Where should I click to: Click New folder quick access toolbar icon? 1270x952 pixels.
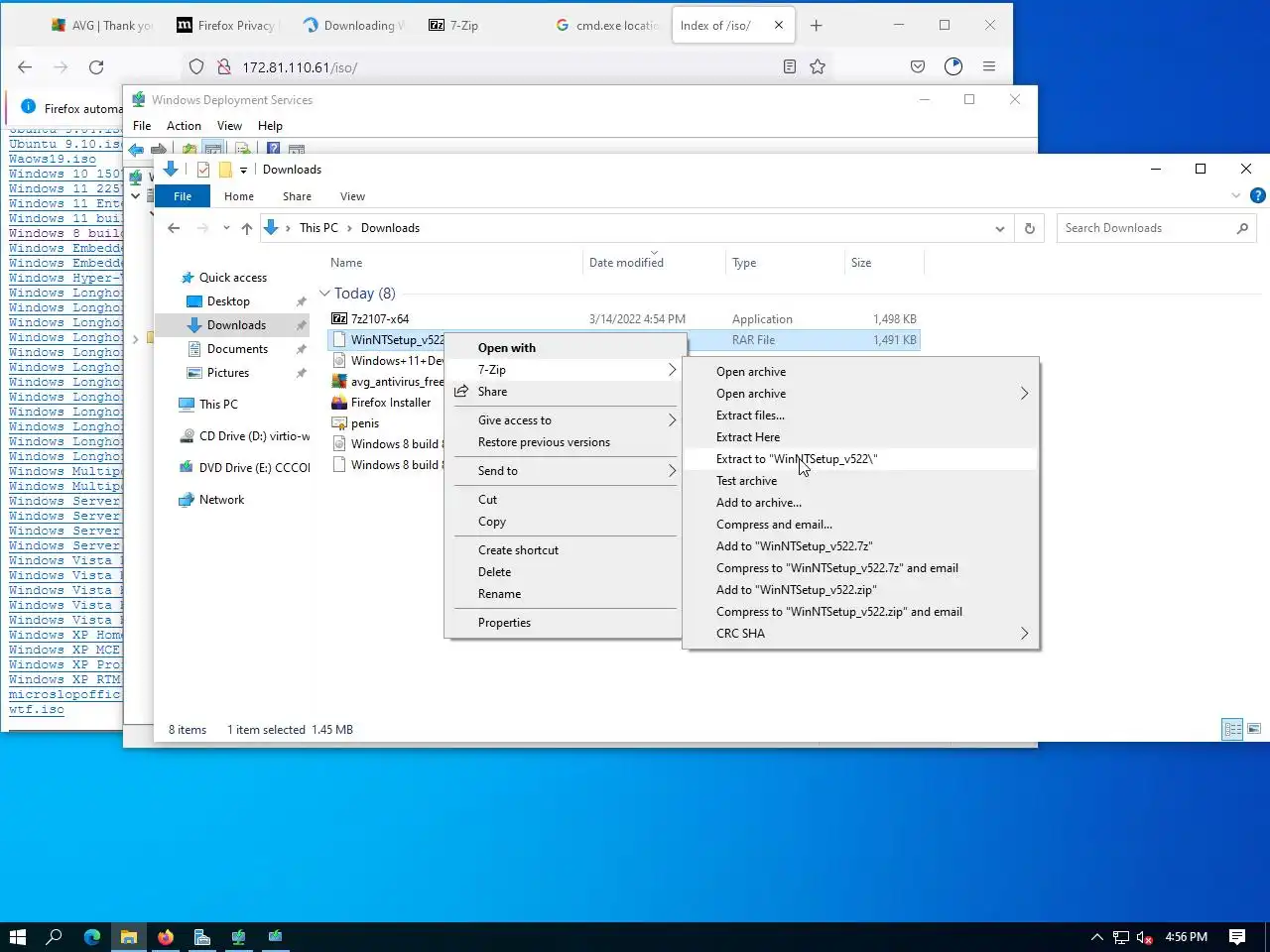pyautogui.click(x=225, y=170)
